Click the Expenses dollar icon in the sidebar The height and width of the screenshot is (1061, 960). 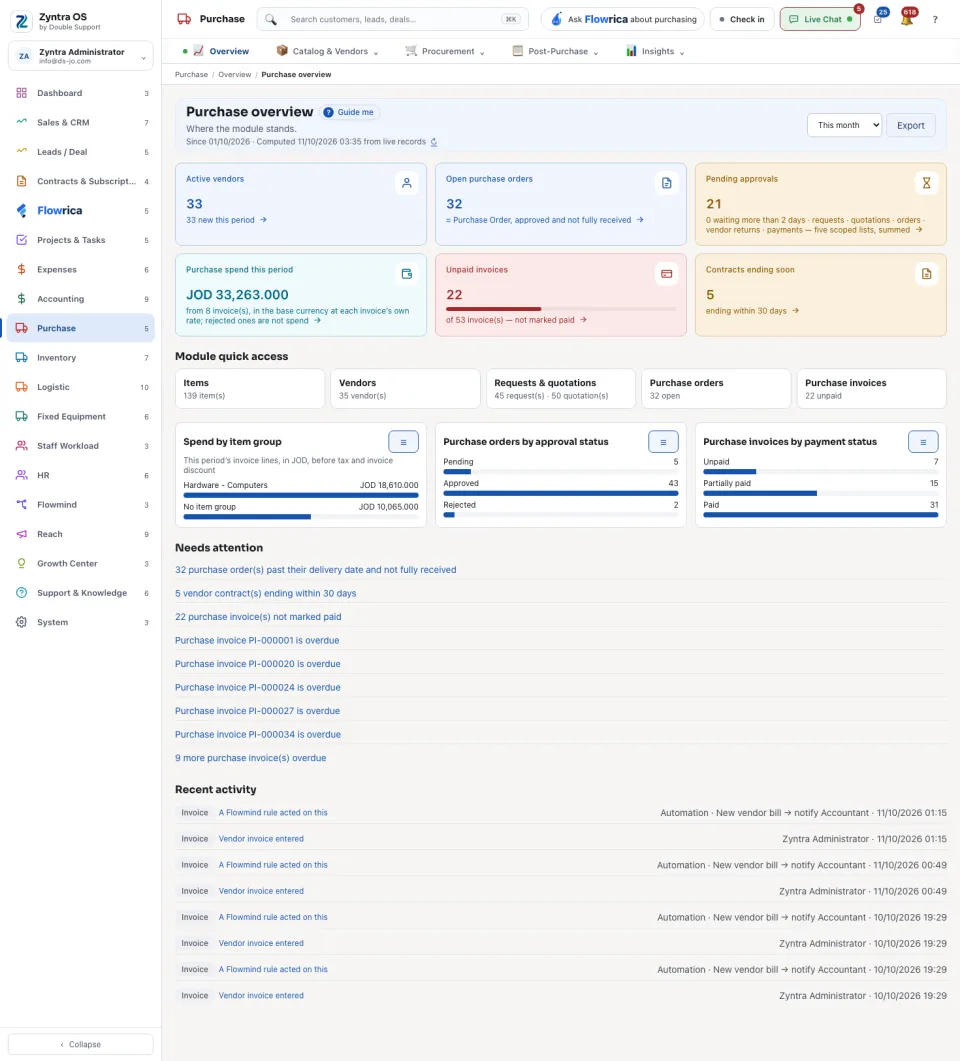22,269
